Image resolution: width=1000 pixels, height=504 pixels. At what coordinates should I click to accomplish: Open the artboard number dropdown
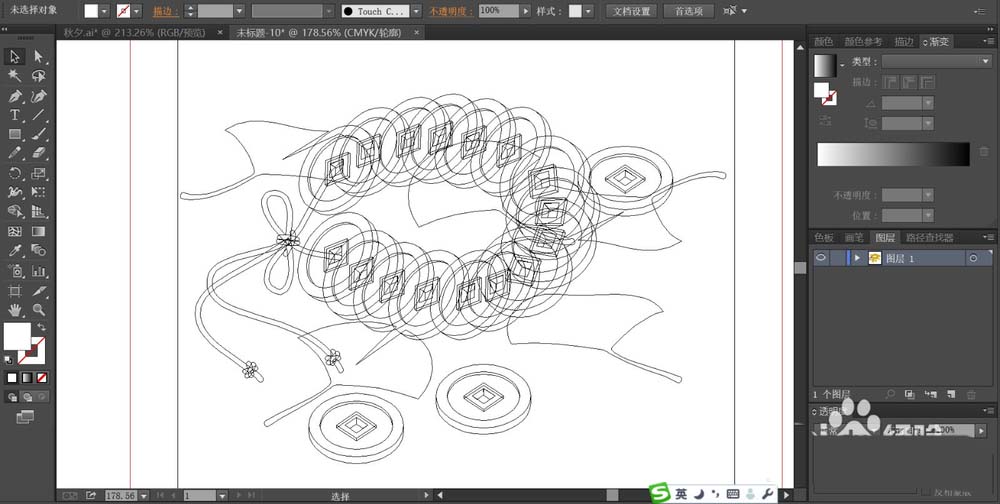pos(222,496)
